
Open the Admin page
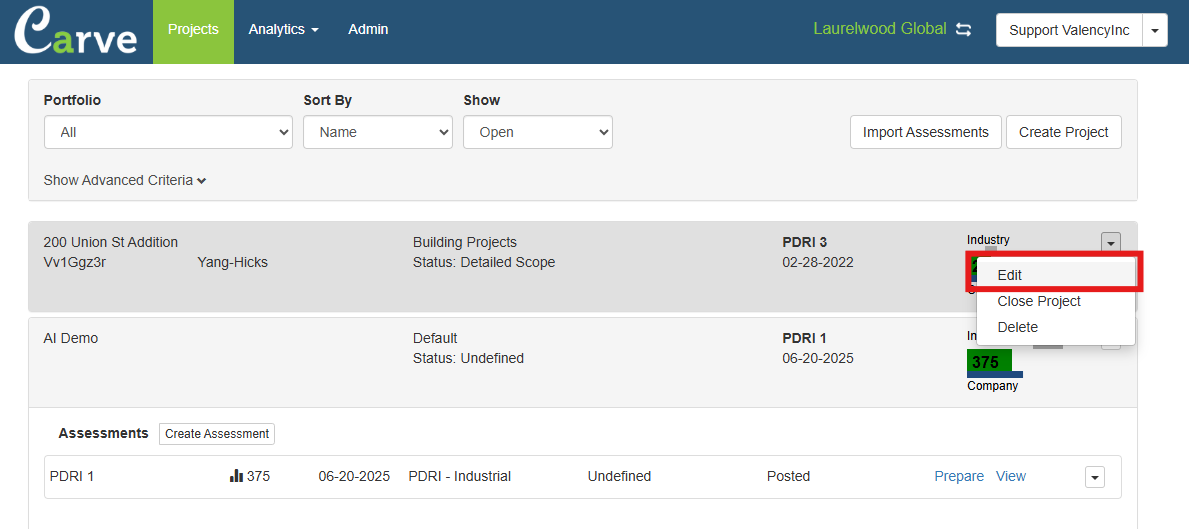368,30
